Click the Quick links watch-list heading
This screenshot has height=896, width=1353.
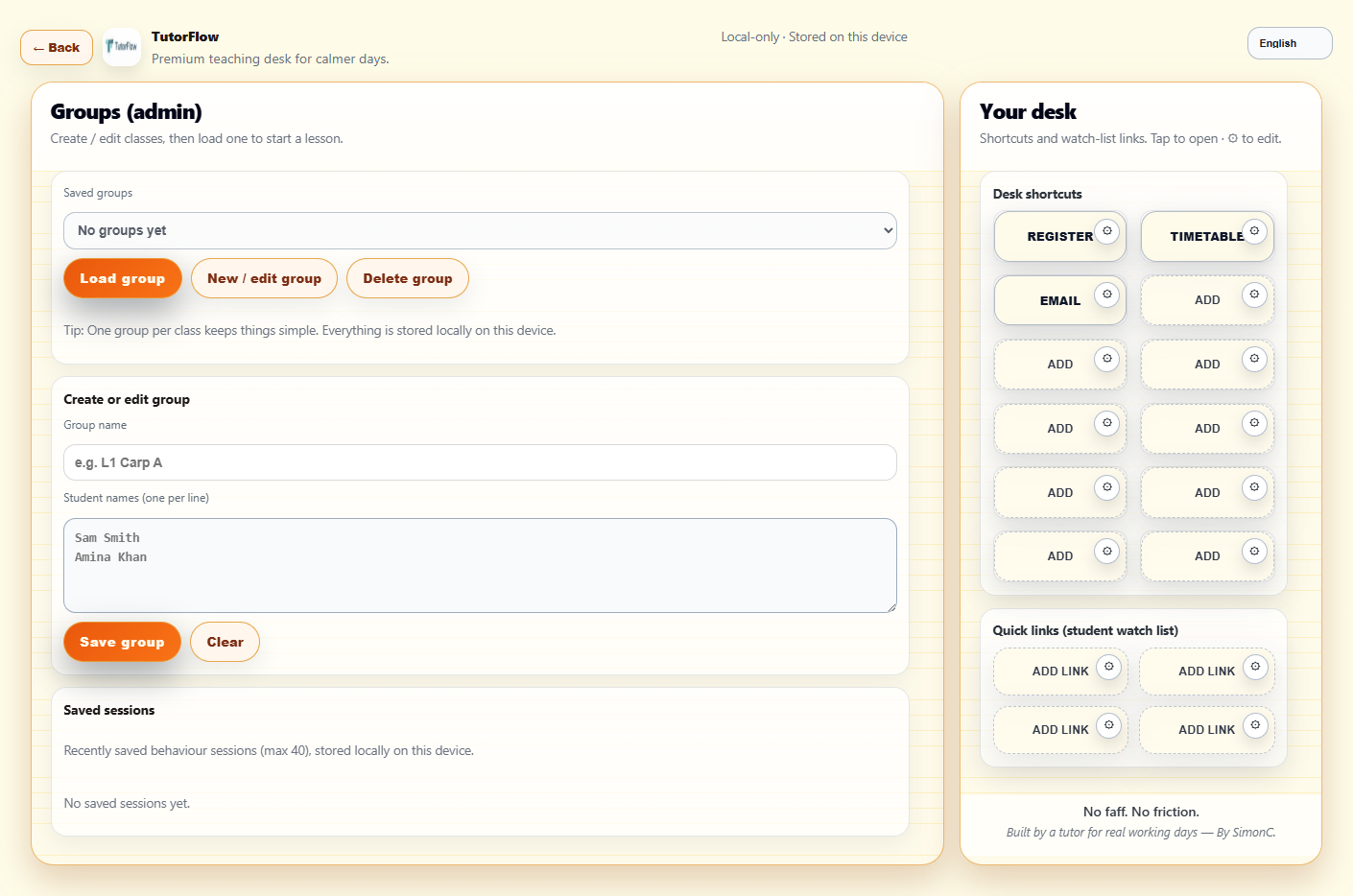[1084, 630]
